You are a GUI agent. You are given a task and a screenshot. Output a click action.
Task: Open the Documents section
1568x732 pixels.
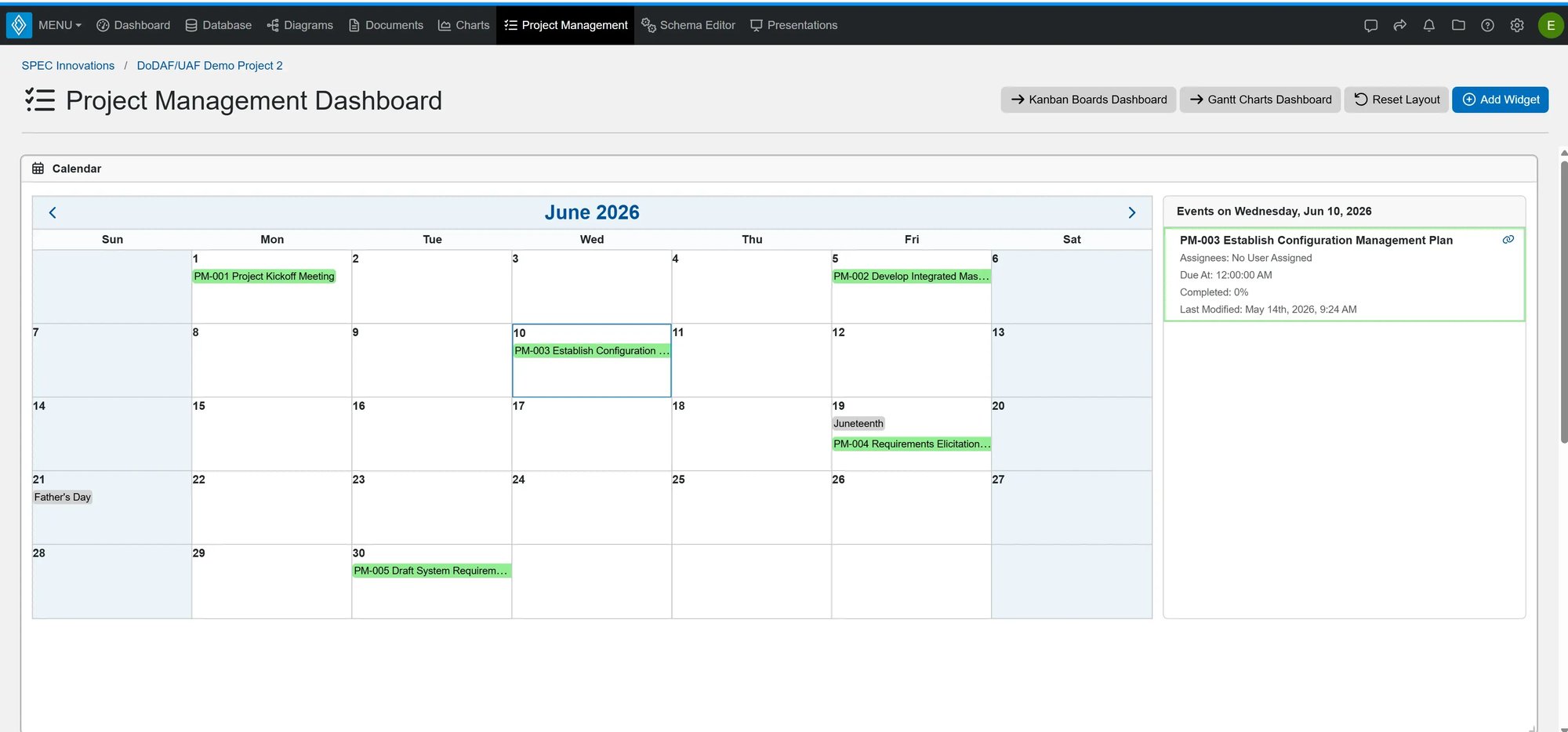[386, 25]
